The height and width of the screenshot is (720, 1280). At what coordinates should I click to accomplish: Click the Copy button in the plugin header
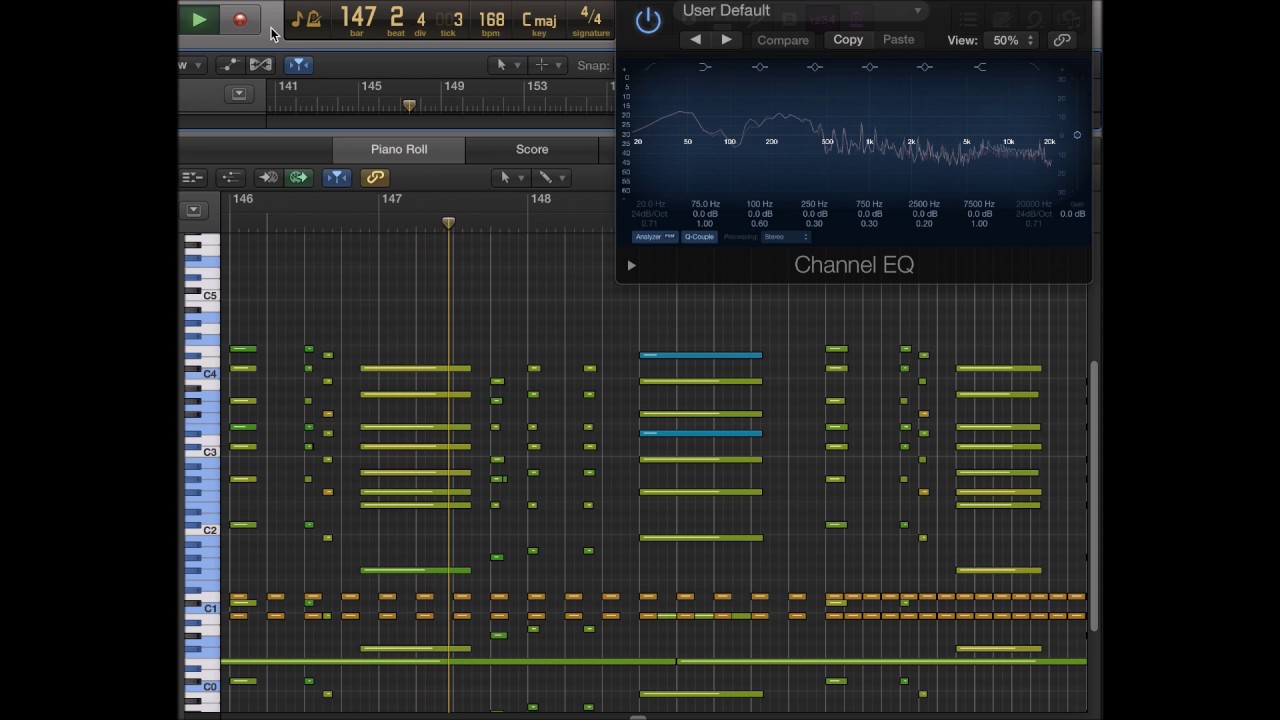[848, 40]
